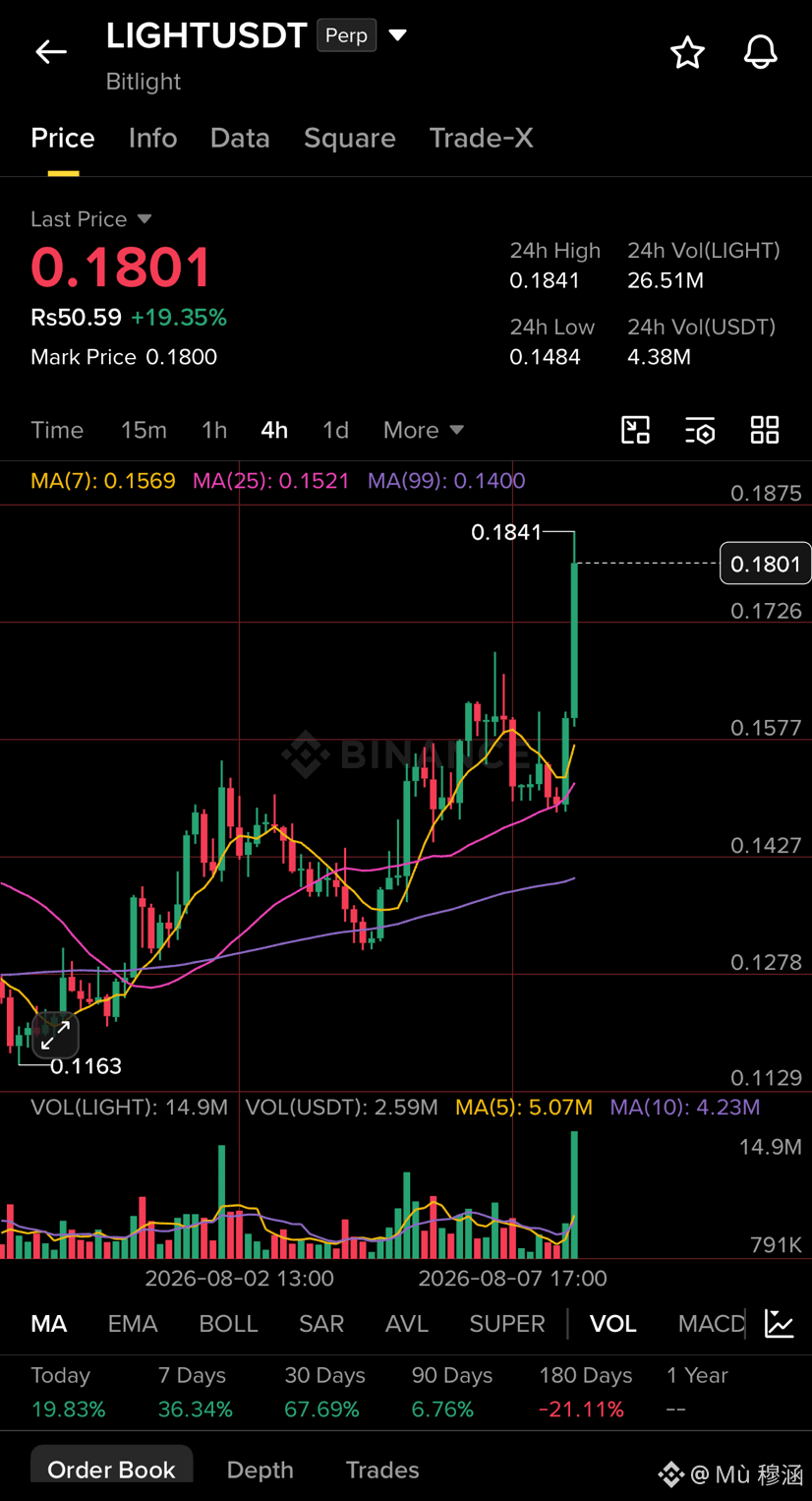Tap the MA(7): 0.1569 legend value
This screenshot has width=812, height=1501.
click(103, 481)
